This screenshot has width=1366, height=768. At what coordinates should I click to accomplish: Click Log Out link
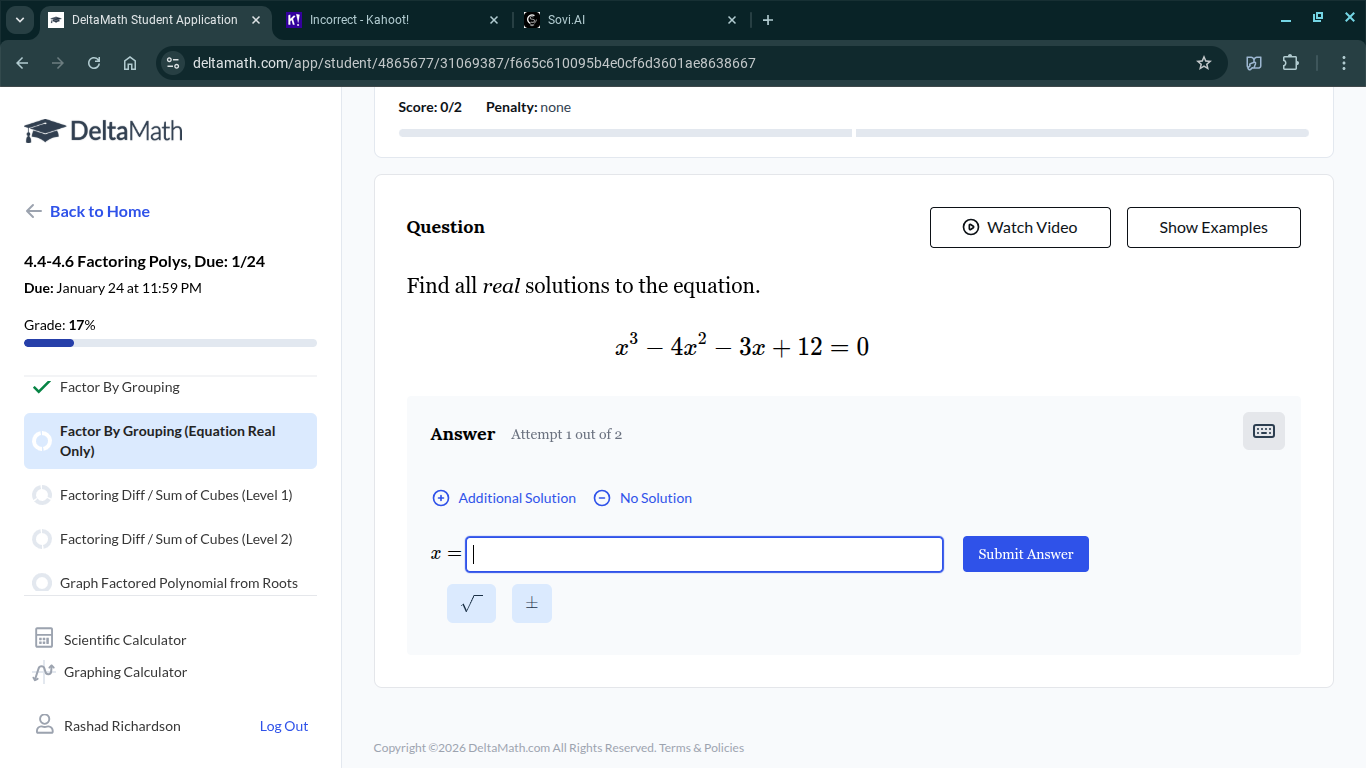[x=284, y=726]
